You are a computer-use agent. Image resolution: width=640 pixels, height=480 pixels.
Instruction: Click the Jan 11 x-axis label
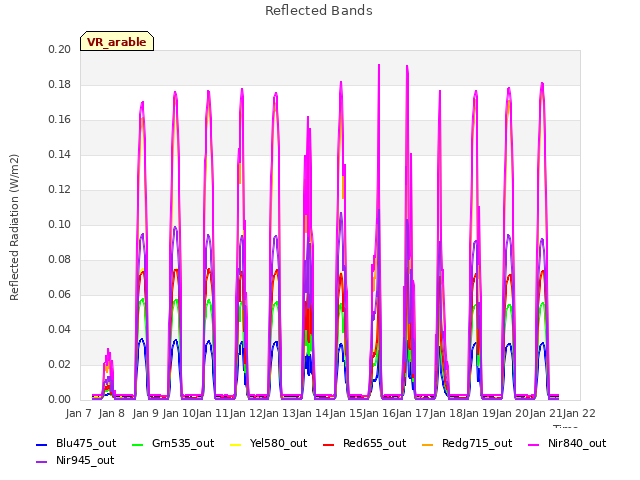(x=212, y=413)
